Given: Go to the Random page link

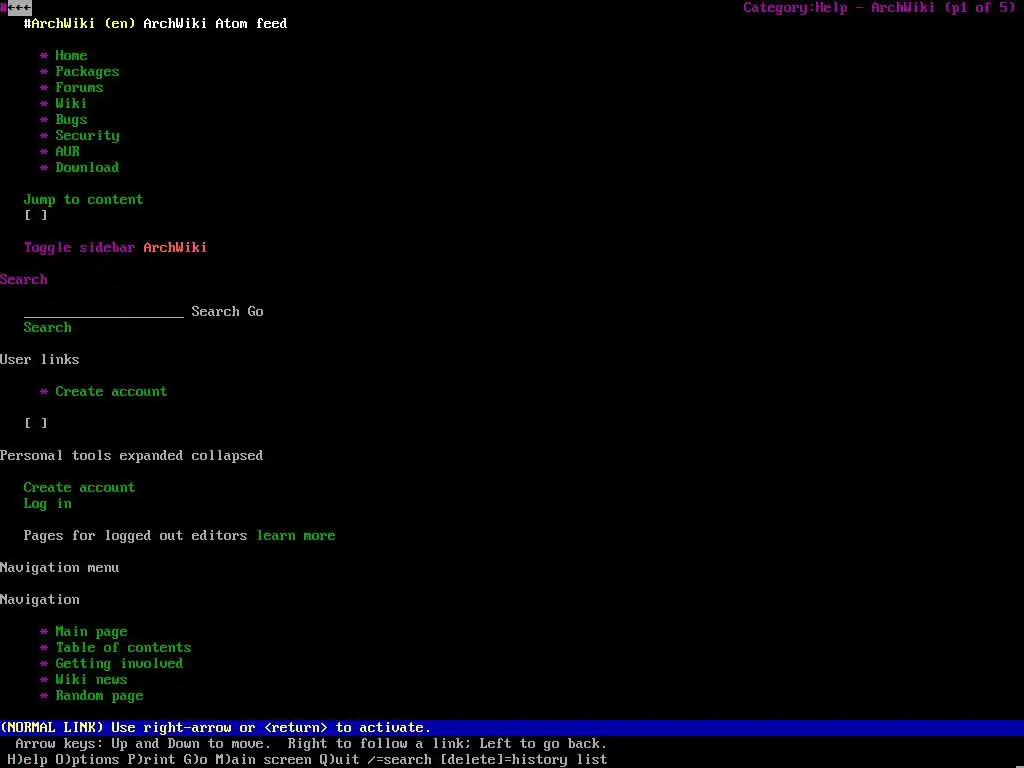Looking at the screenshot, I should [x=99, y=696].
